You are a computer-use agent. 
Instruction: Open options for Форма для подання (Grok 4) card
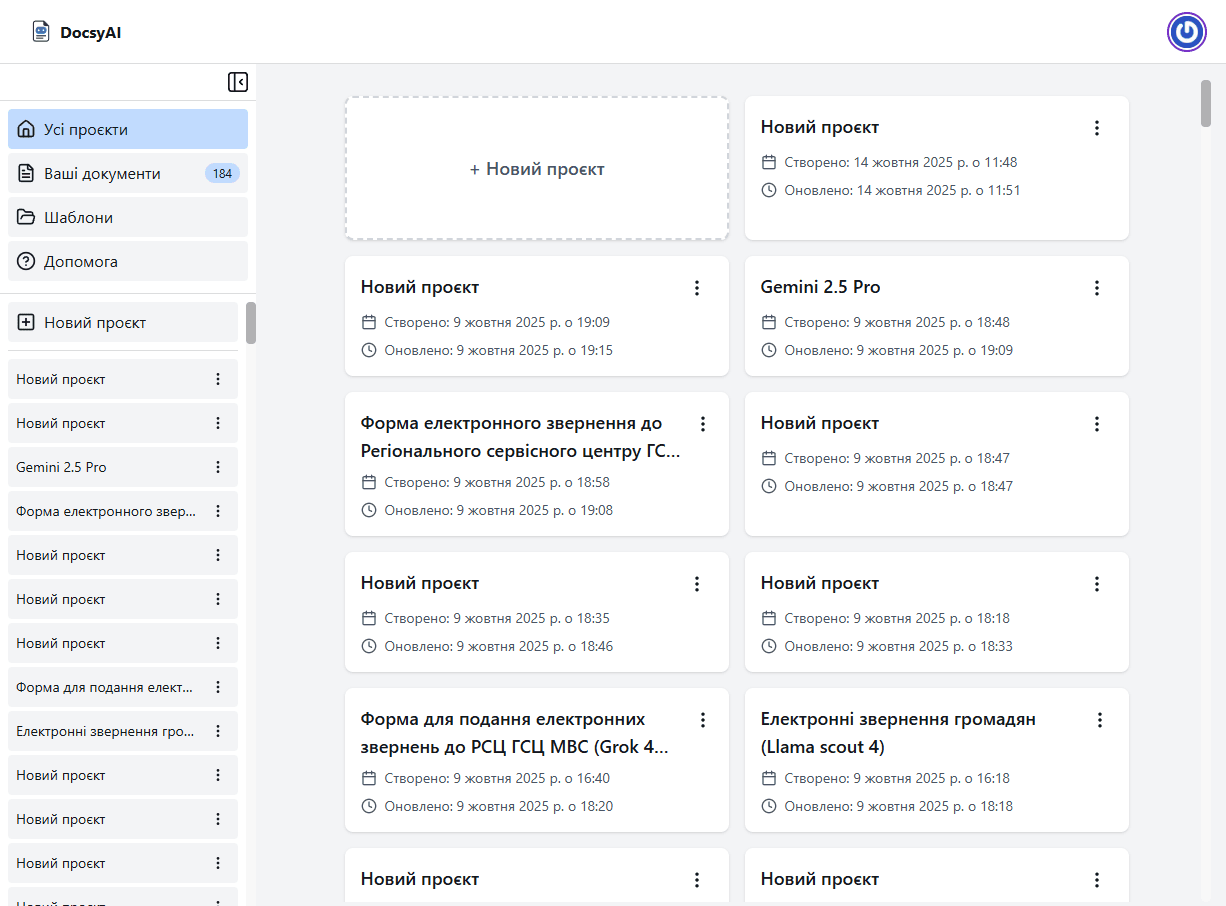coord(703,720)
